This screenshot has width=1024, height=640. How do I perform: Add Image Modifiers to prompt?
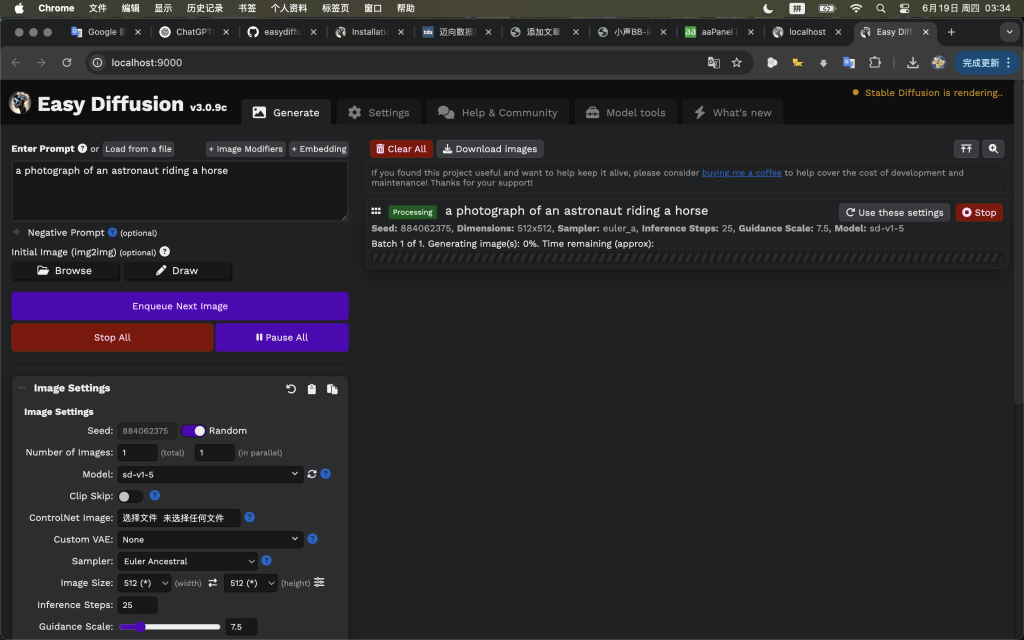pos(246,149)
